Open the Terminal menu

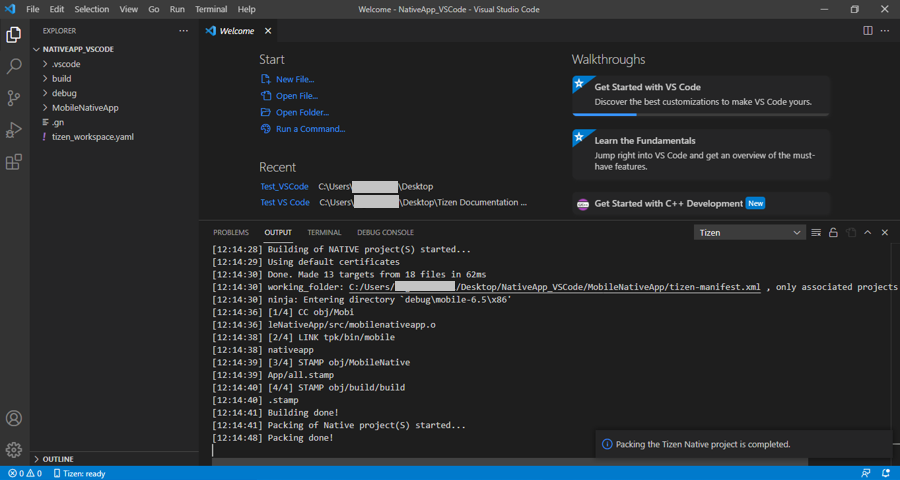click(x=211, y=9)
